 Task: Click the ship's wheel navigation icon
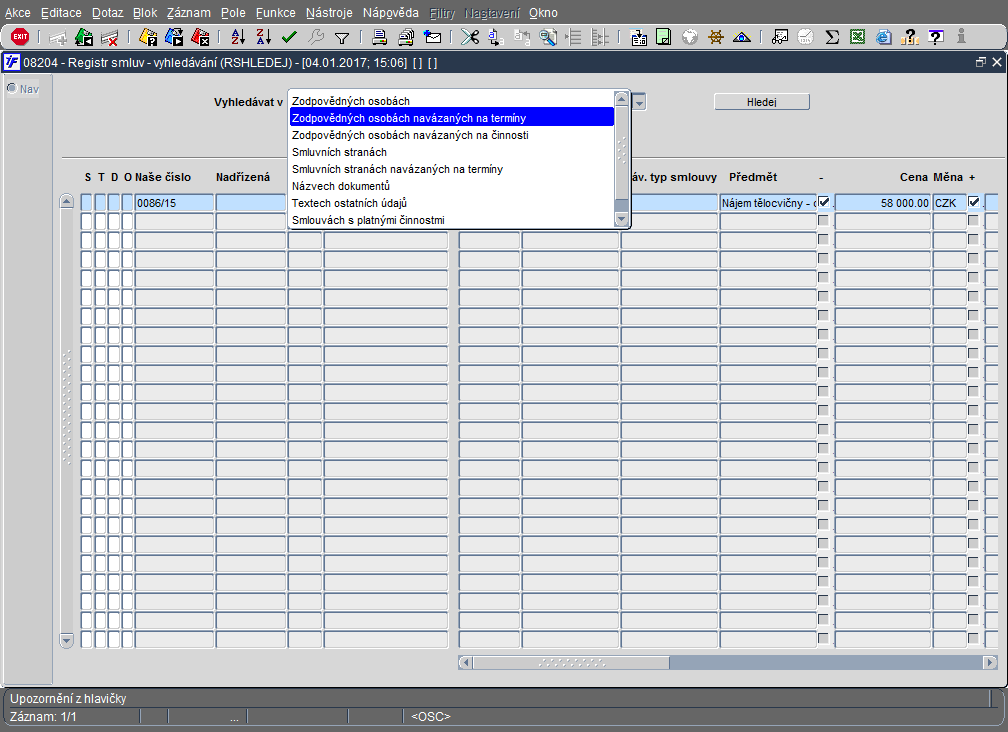[x=716, y=37]
